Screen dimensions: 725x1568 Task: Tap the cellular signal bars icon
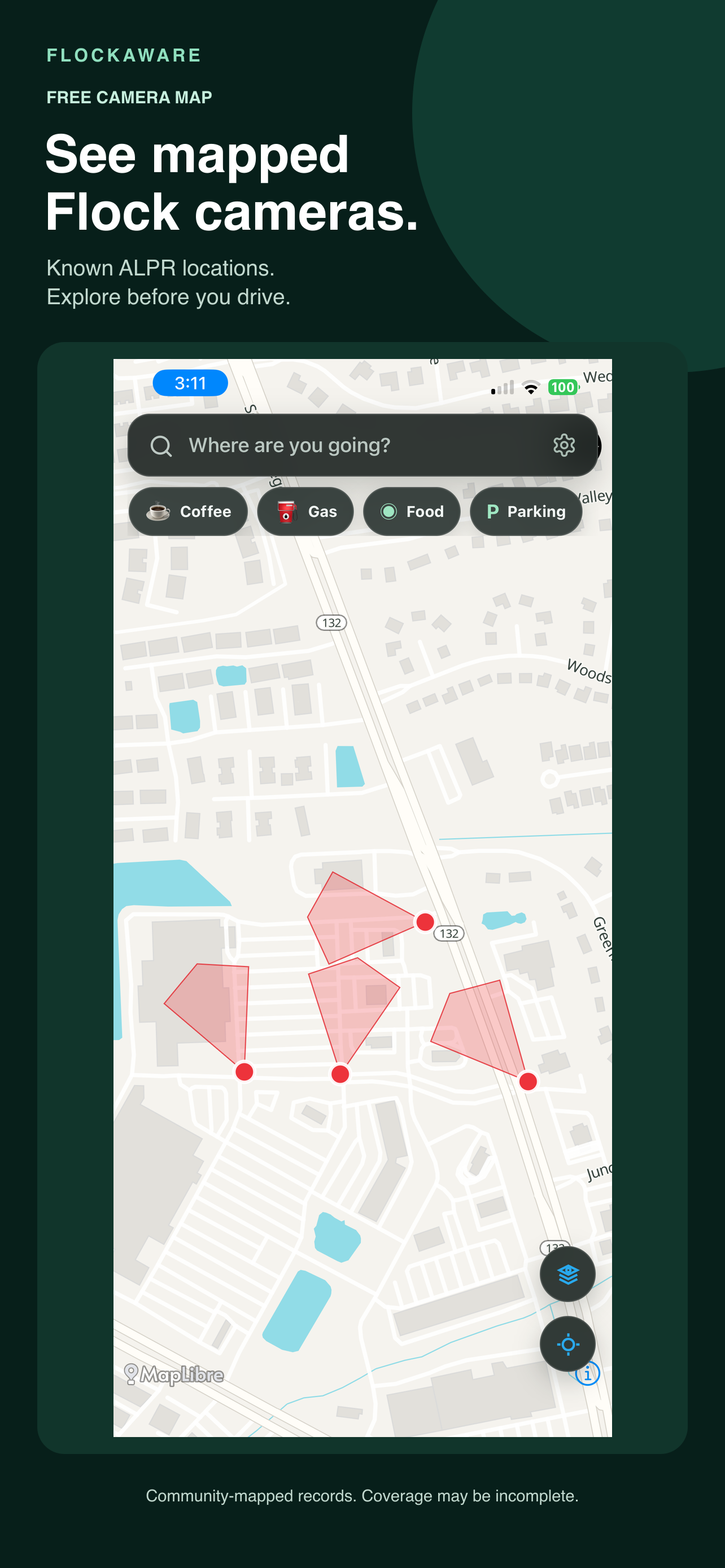click(x=502, y=387)
